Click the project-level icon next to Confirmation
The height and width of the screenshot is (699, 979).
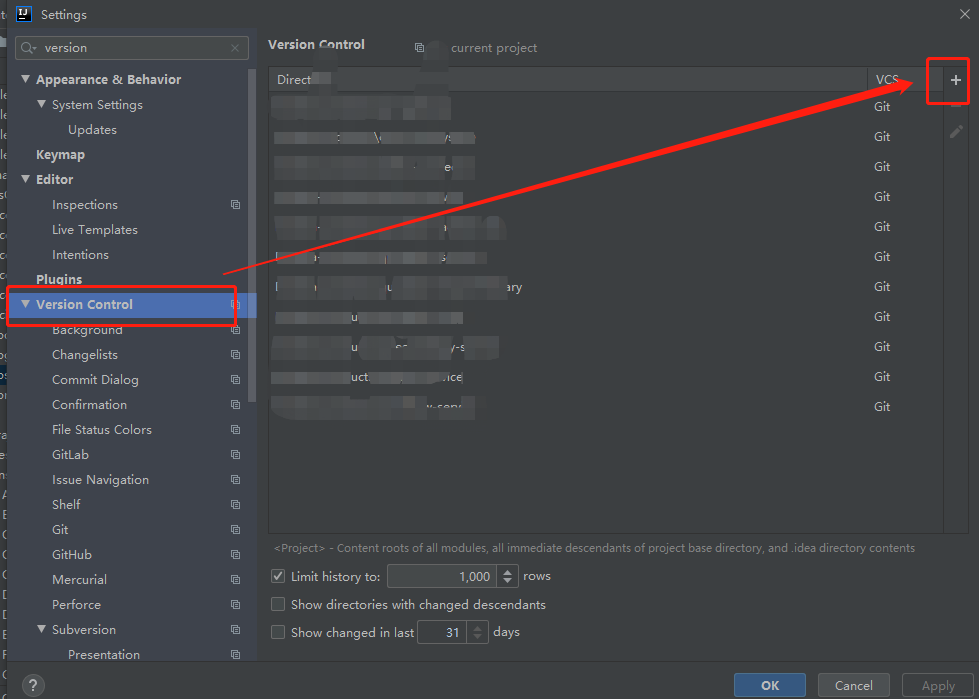coord(235,404)
